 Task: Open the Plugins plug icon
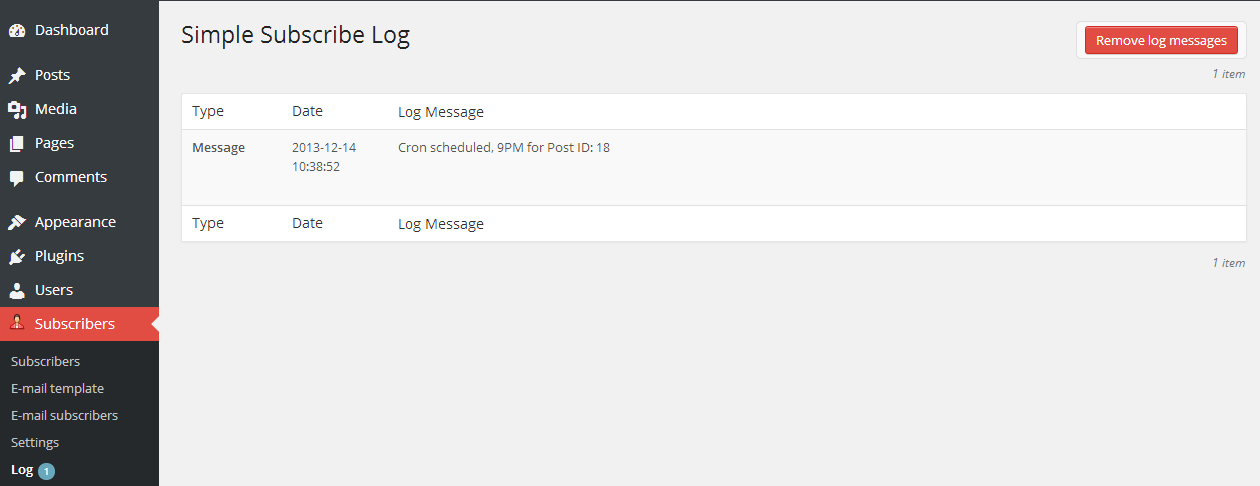point(17,256)
